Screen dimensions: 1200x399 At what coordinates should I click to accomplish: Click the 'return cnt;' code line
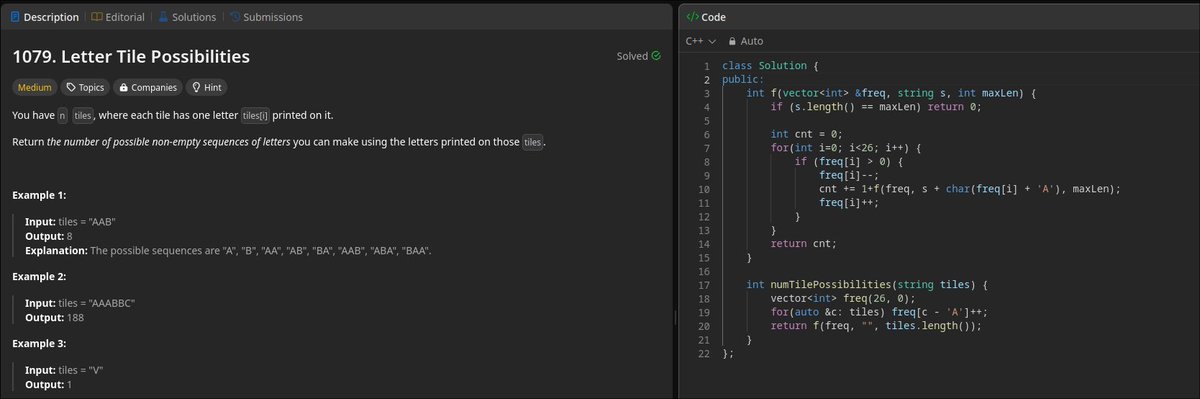(803, 244)
